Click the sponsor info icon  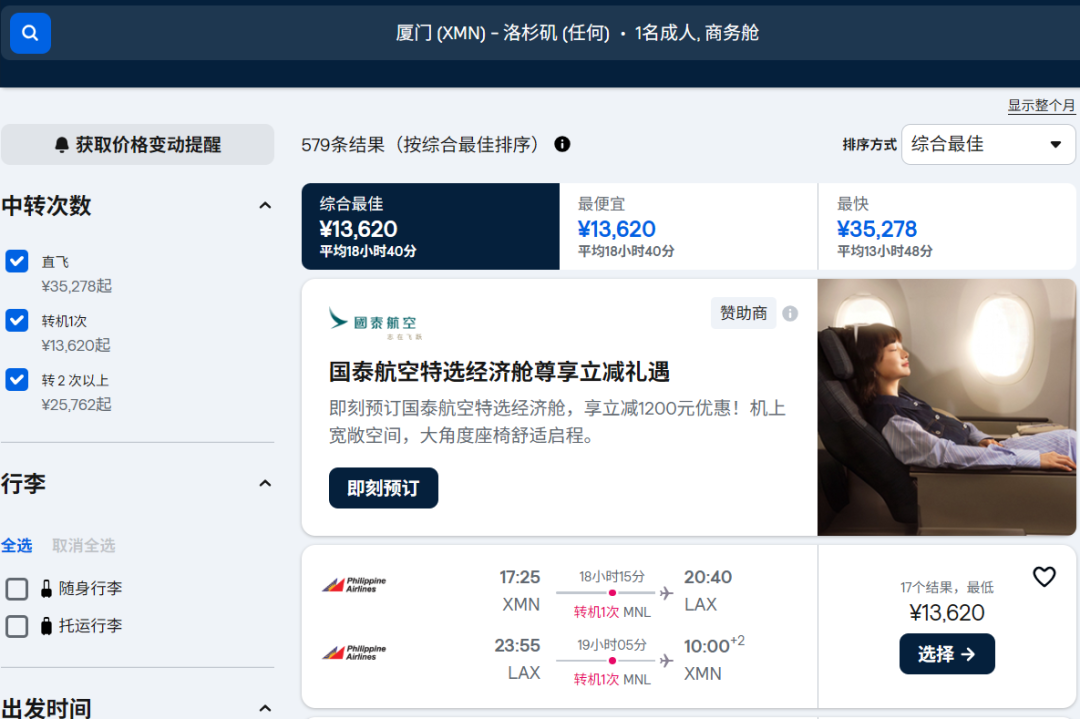pos(790,313)
